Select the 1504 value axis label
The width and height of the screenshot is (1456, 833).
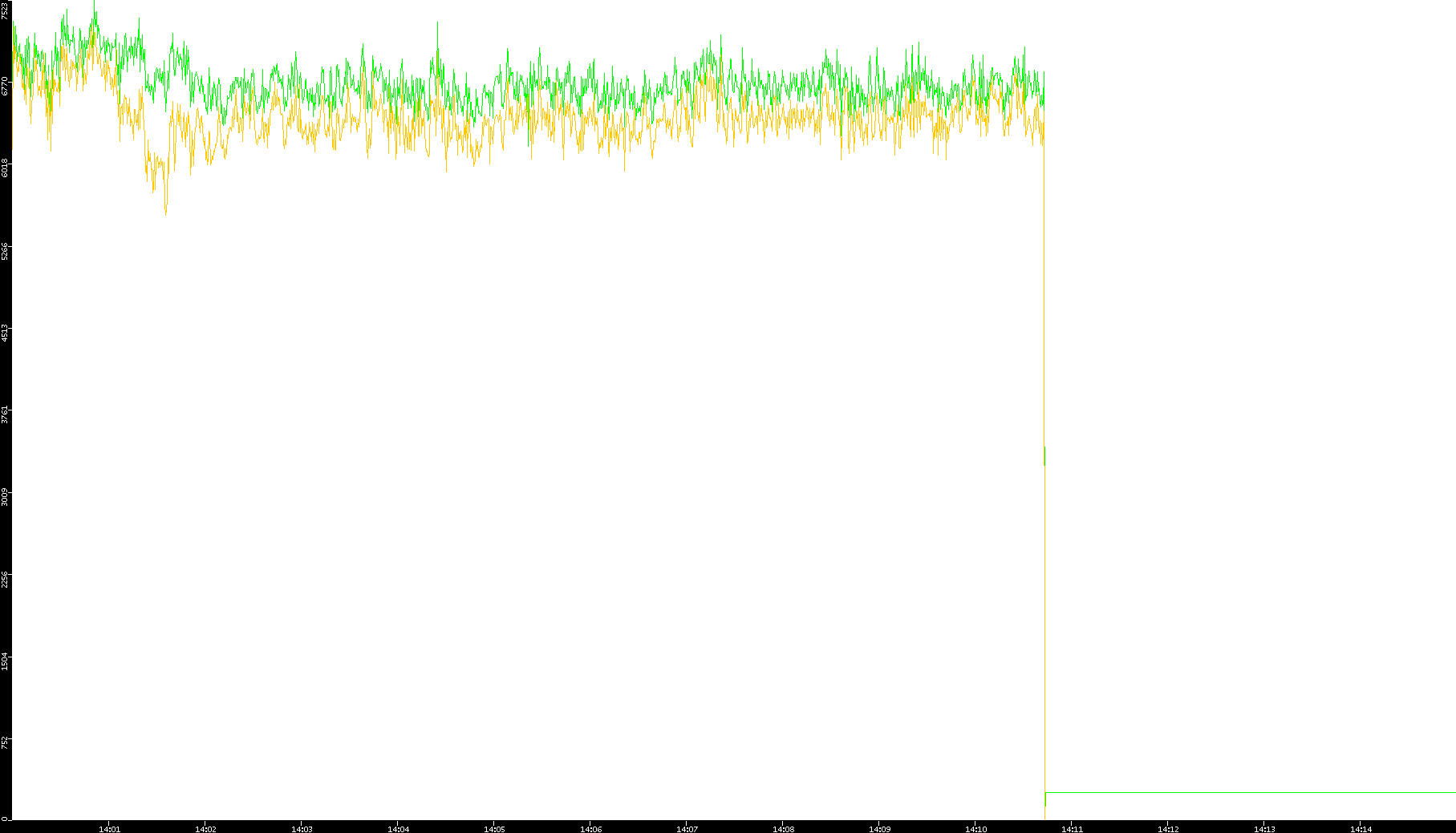pos(6,661)
